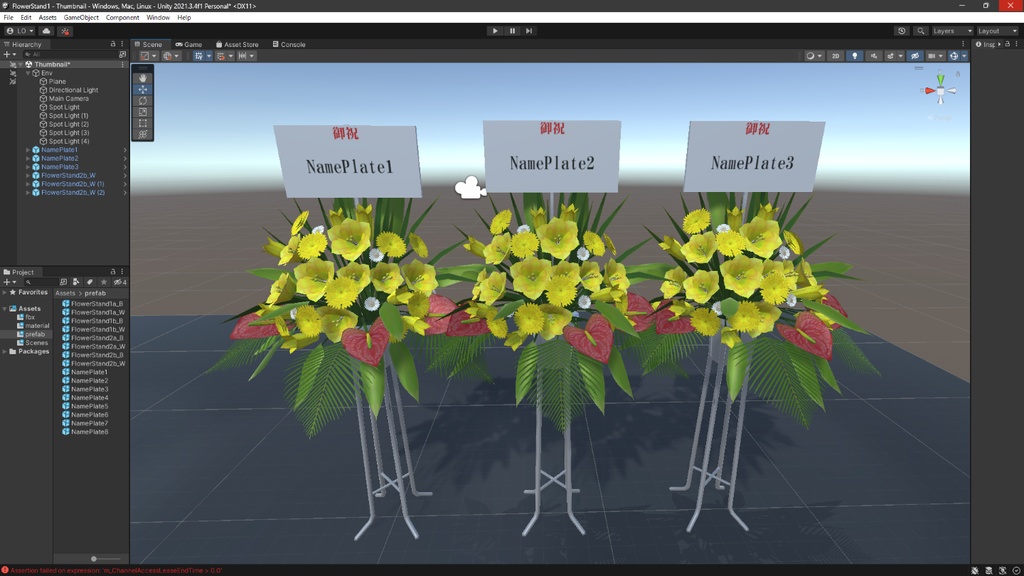Lock the Hierarchy panel
This screenshot has height=576, width=1024.
(x=112, y=44)
